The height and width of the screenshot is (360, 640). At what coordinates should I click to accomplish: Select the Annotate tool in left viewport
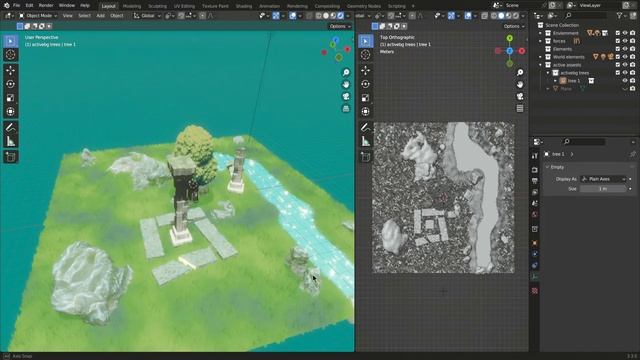click(x=11, y=127)
